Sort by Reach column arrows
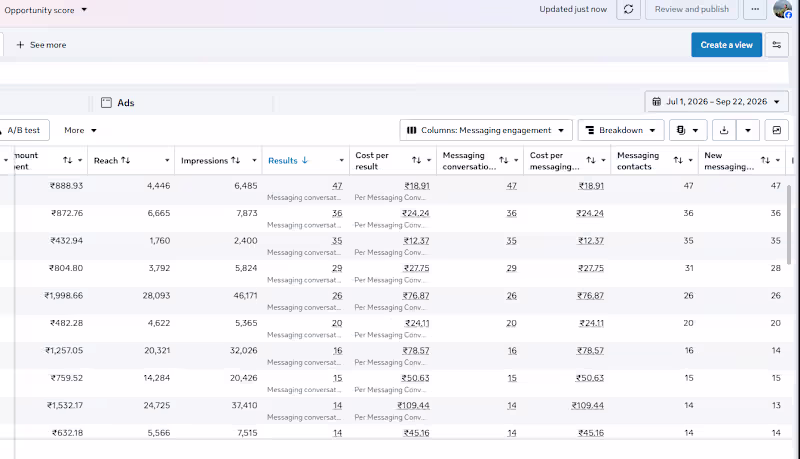 (x=126, y=160)
